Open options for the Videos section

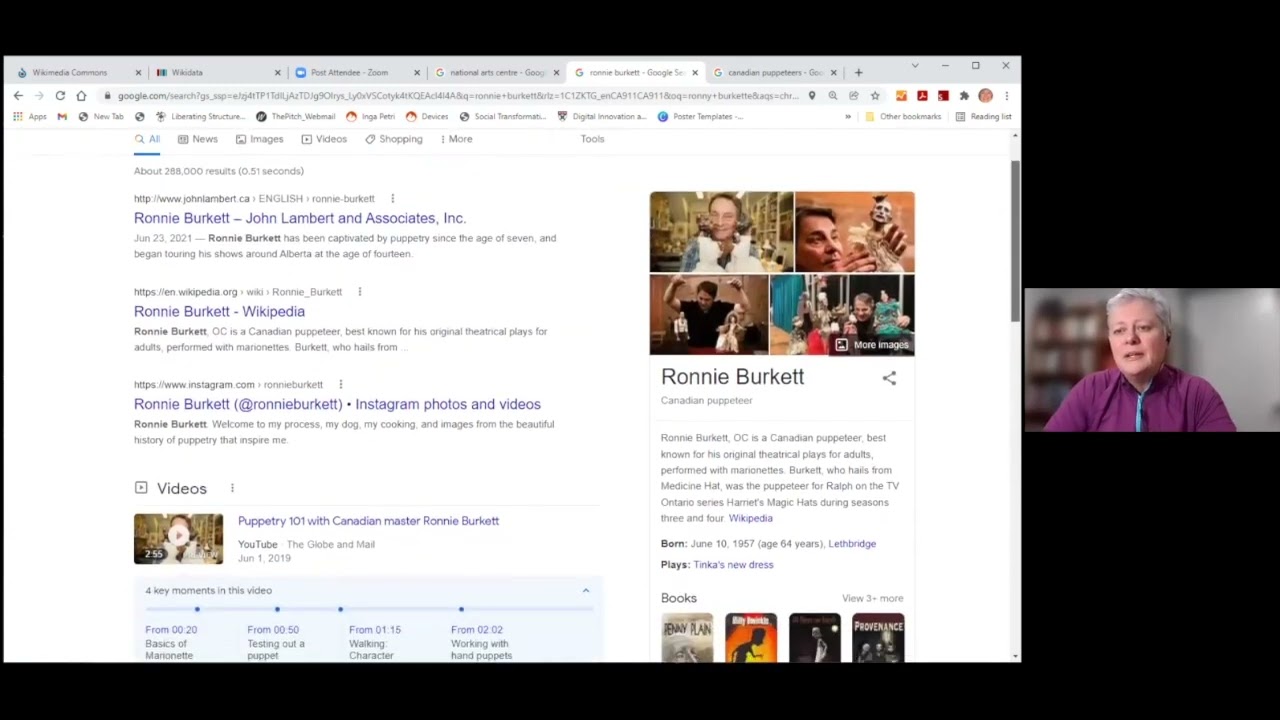pyautogui.click(x=232, y=489)
